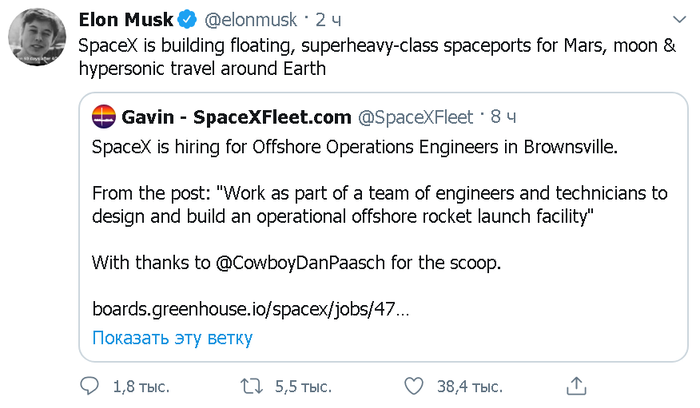The height and width of the screenshot is (408, 700).
Task: Click the like count 38,4 тыс.
Action: click(x=468, y=386)
